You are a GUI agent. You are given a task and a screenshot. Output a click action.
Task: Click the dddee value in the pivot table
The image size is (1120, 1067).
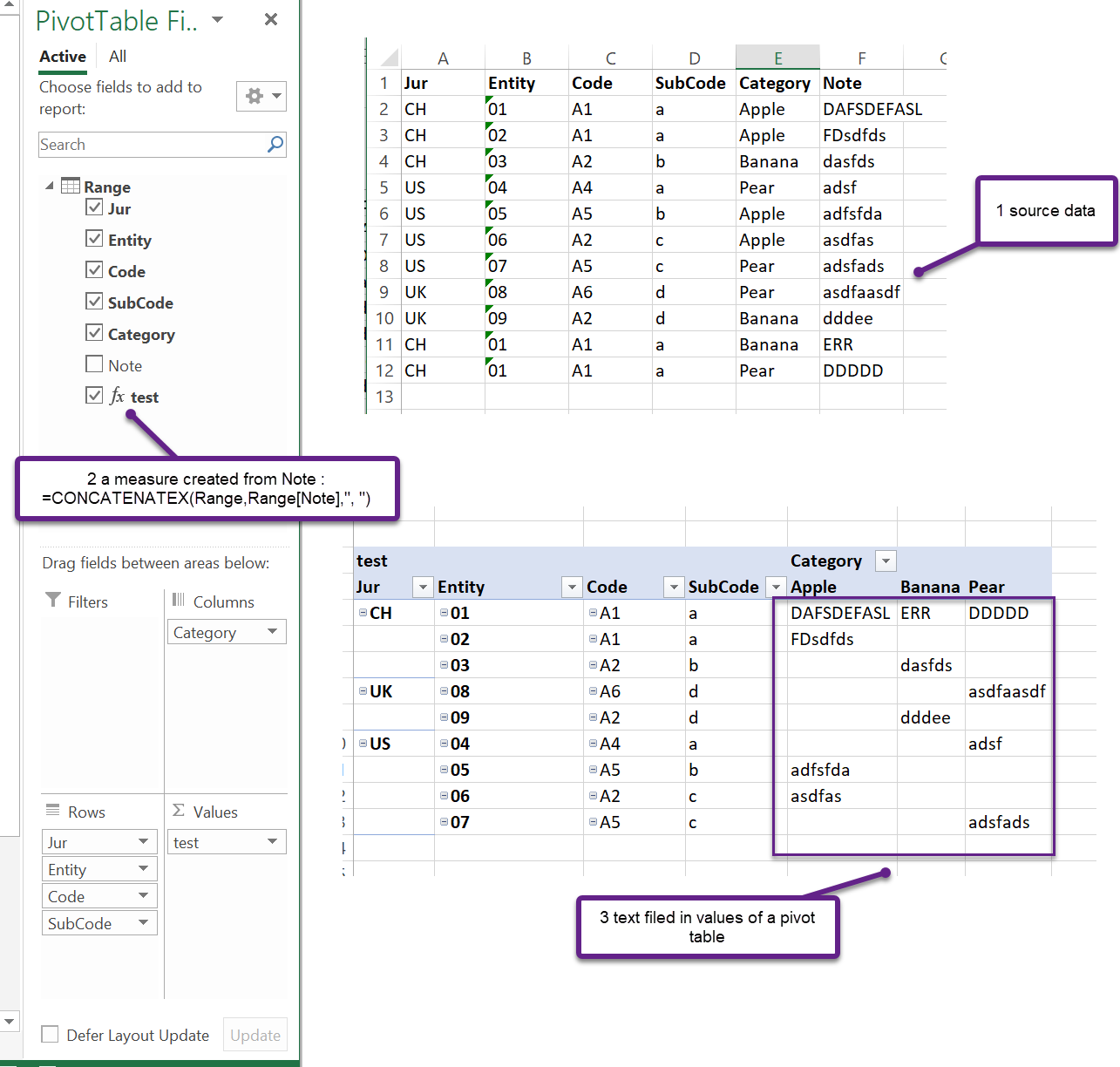931,717
